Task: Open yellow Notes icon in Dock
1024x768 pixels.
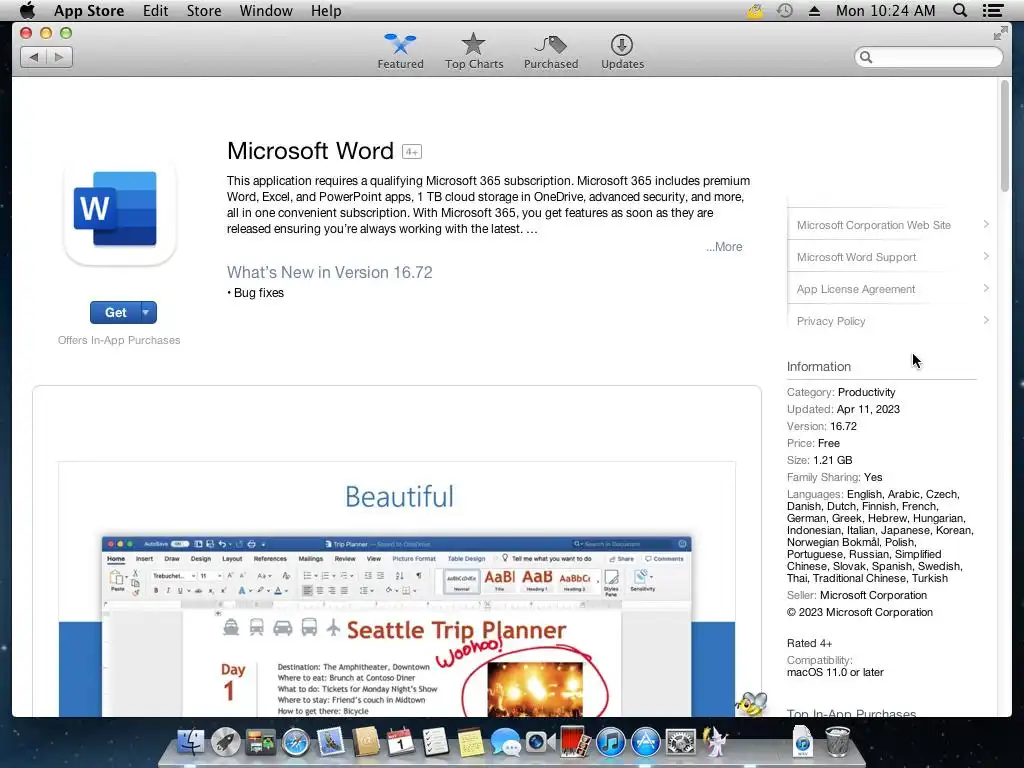Action: coord(470,743)
